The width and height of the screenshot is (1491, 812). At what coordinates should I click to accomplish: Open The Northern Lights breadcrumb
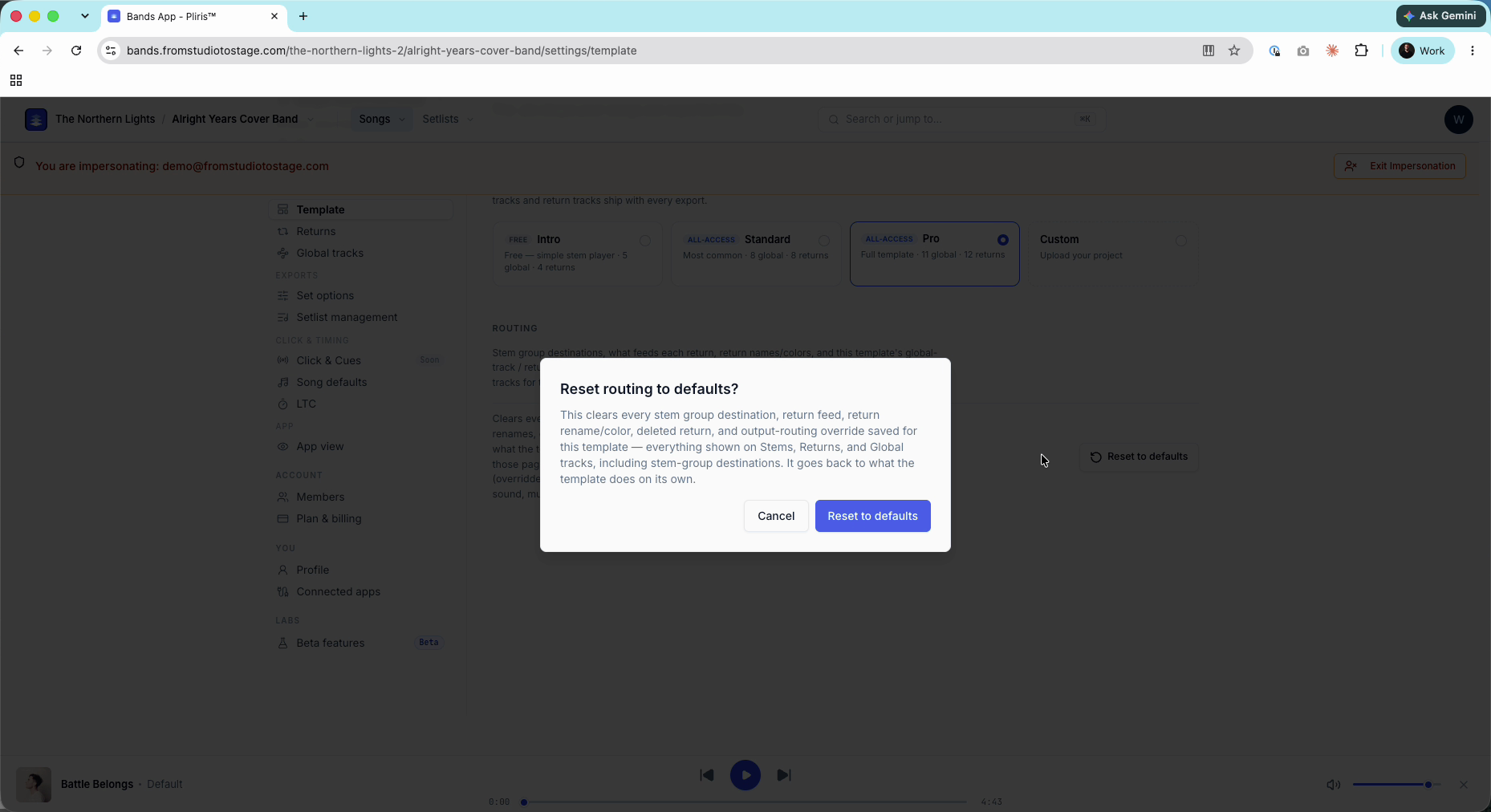click(105, 119)
